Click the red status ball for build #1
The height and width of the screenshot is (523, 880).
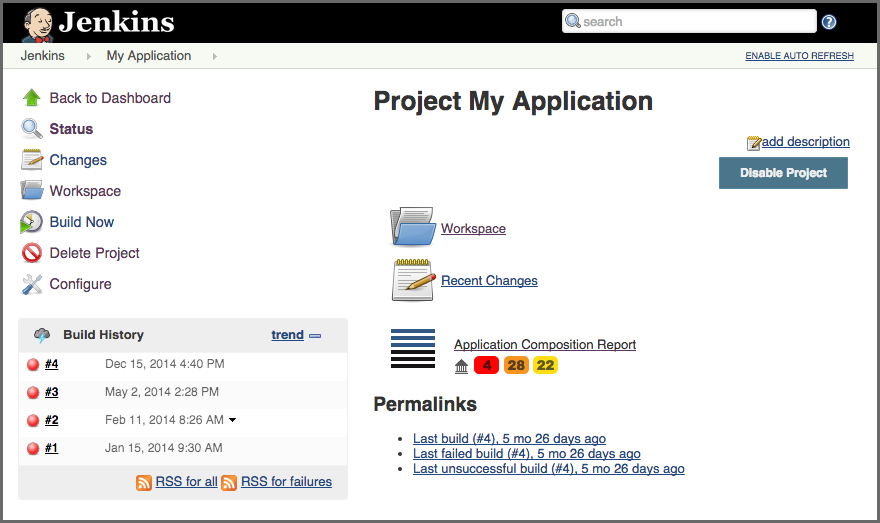[x=33, y=448]
